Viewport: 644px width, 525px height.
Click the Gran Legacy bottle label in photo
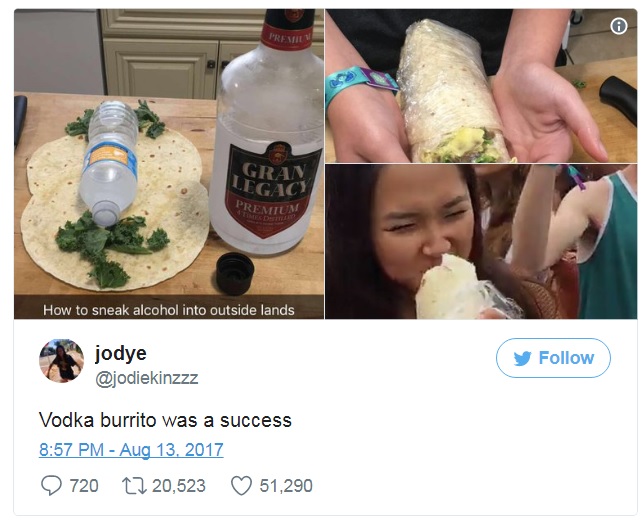coord(271,189)
